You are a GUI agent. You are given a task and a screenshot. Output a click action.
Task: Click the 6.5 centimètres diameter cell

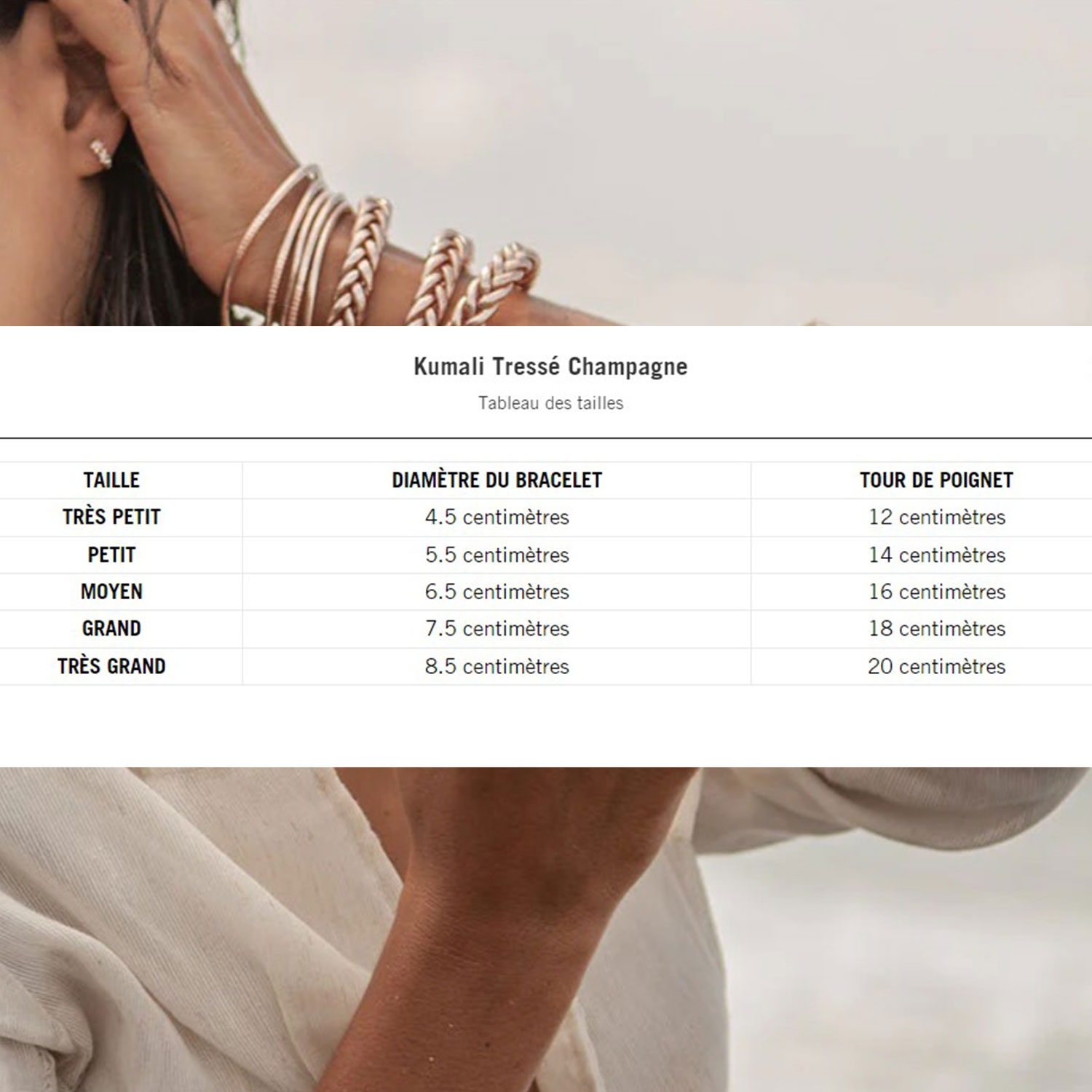point(496,592)
